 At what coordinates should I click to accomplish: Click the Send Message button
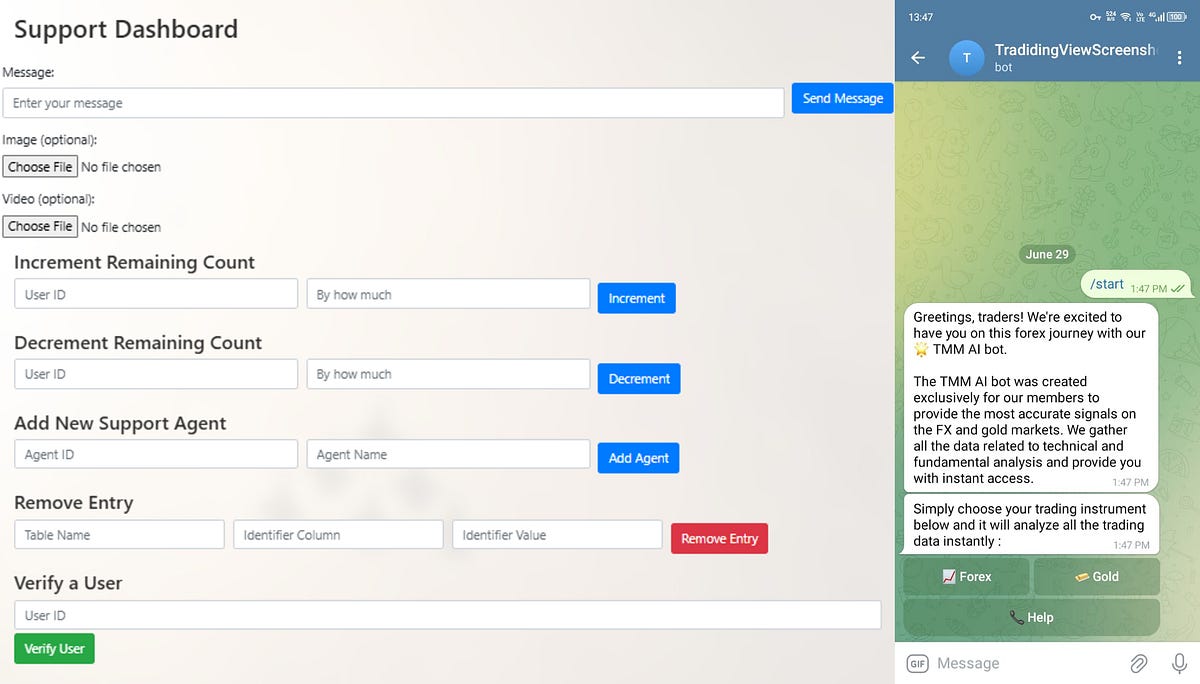pos(841,98)
